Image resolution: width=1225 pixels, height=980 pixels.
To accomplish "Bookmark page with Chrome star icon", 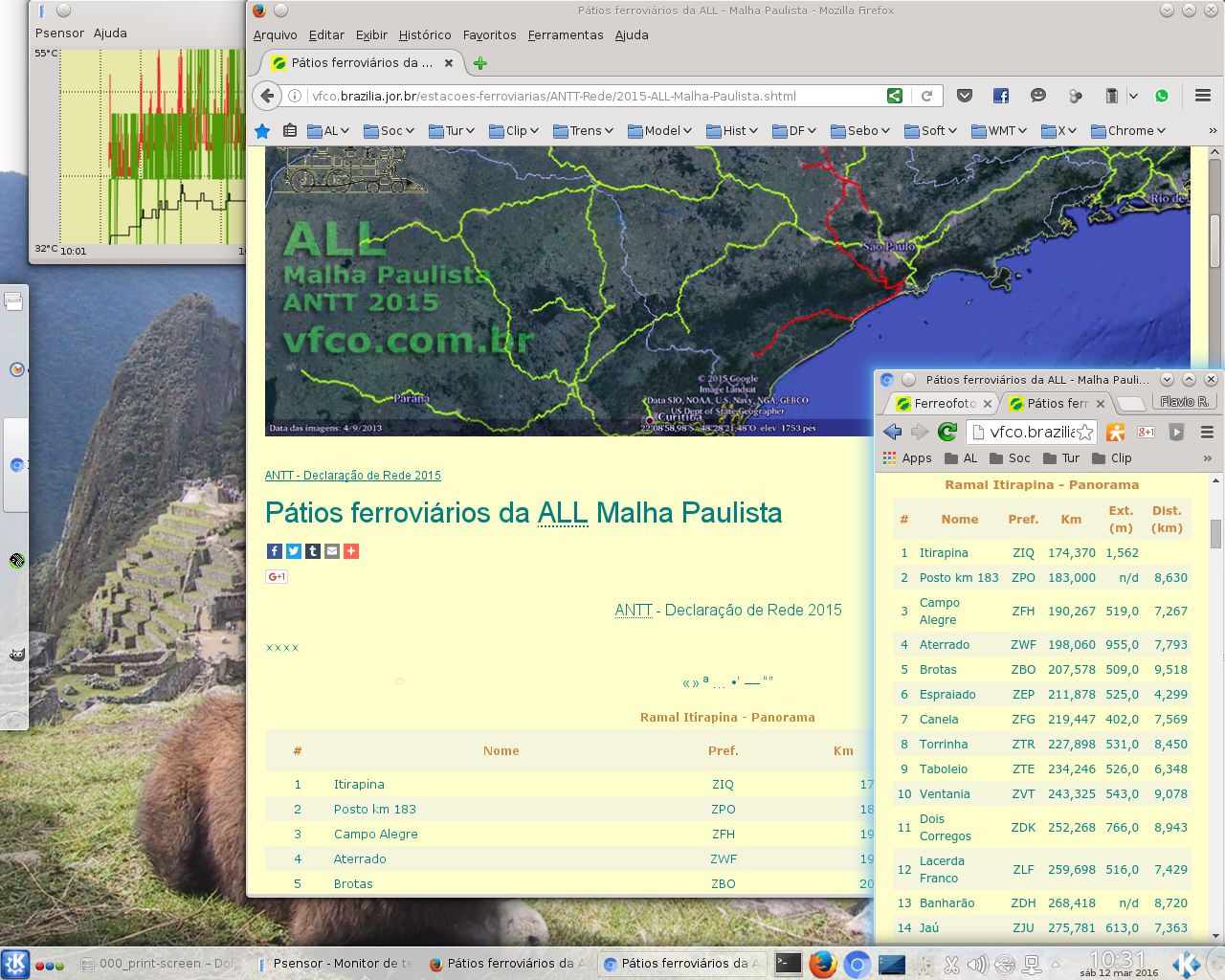I will (1084, 433).
